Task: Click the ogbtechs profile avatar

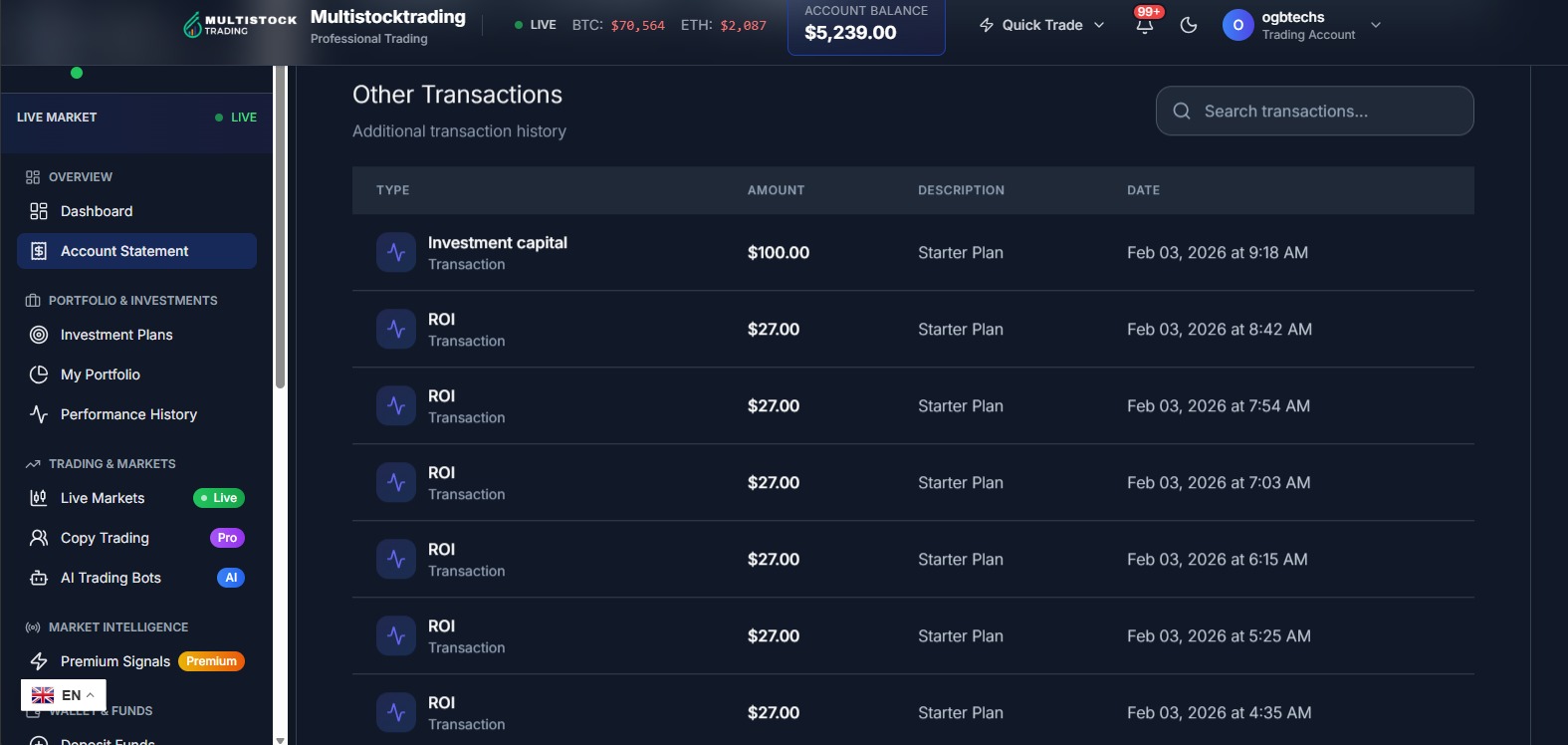Action: click(x=1237, y=25)
